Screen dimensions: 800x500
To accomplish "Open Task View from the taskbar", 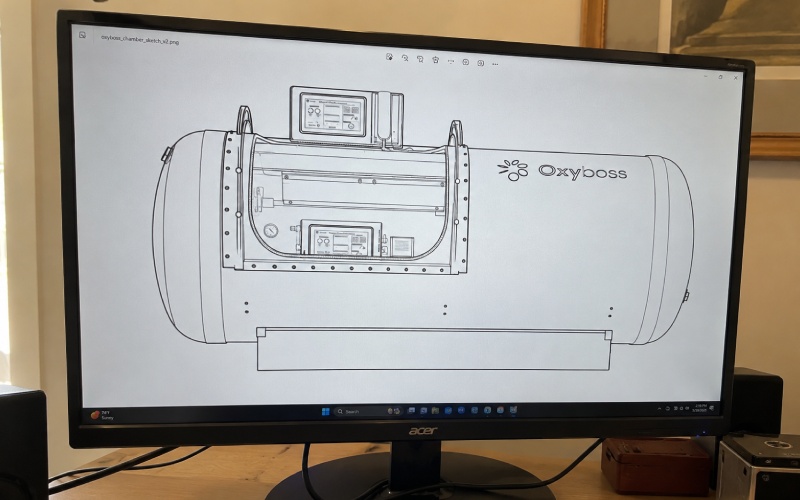I will [412, 410].
